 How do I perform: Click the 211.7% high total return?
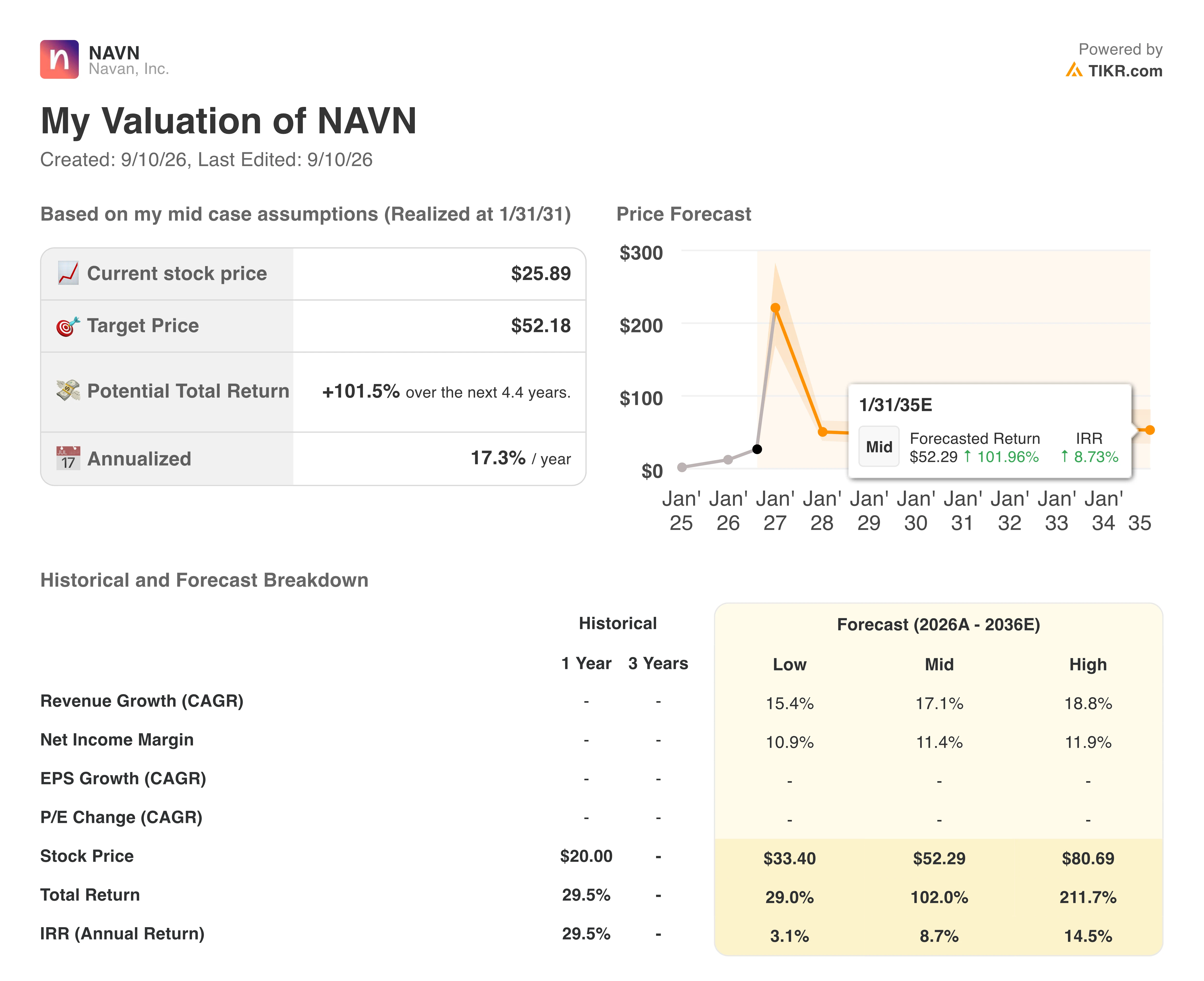[x=1088, y=897]
